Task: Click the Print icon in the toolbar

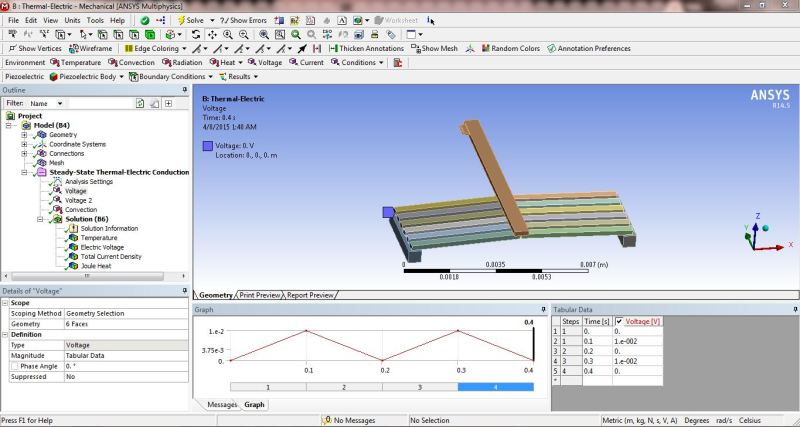Action: tap(374, 35)
